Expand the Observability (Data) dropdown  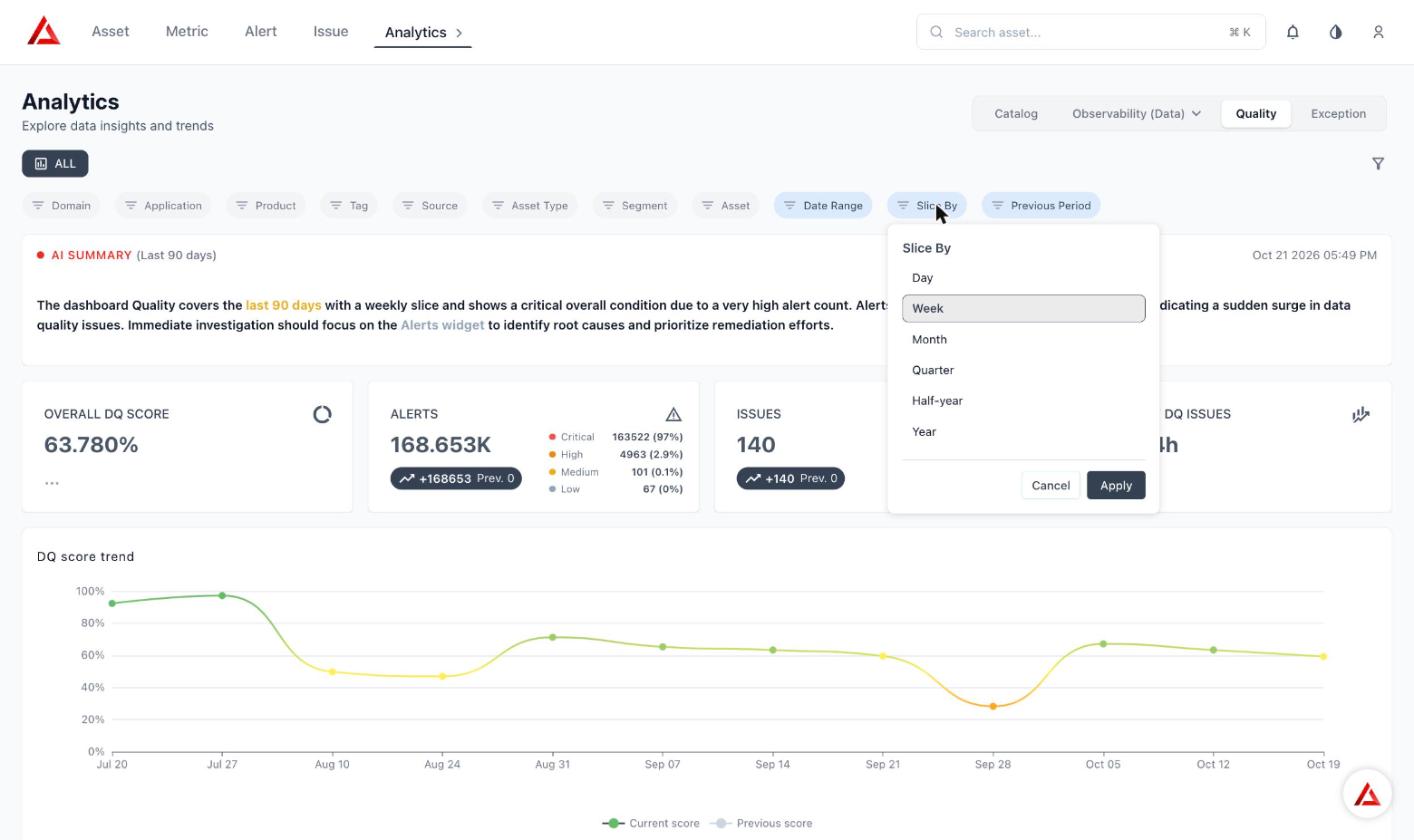point(1136,113)
